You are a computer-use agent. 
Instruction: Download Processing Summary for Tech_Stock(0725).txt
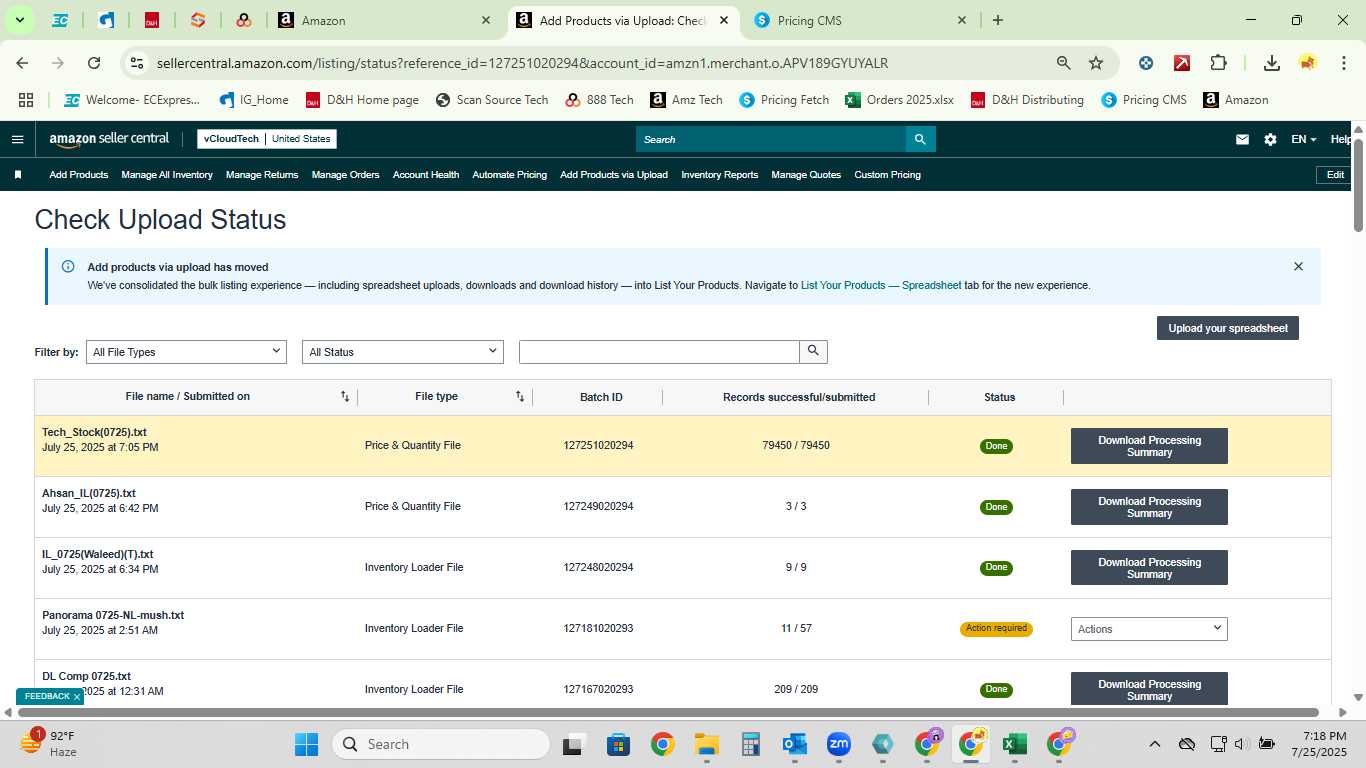tap(1149, 446)
